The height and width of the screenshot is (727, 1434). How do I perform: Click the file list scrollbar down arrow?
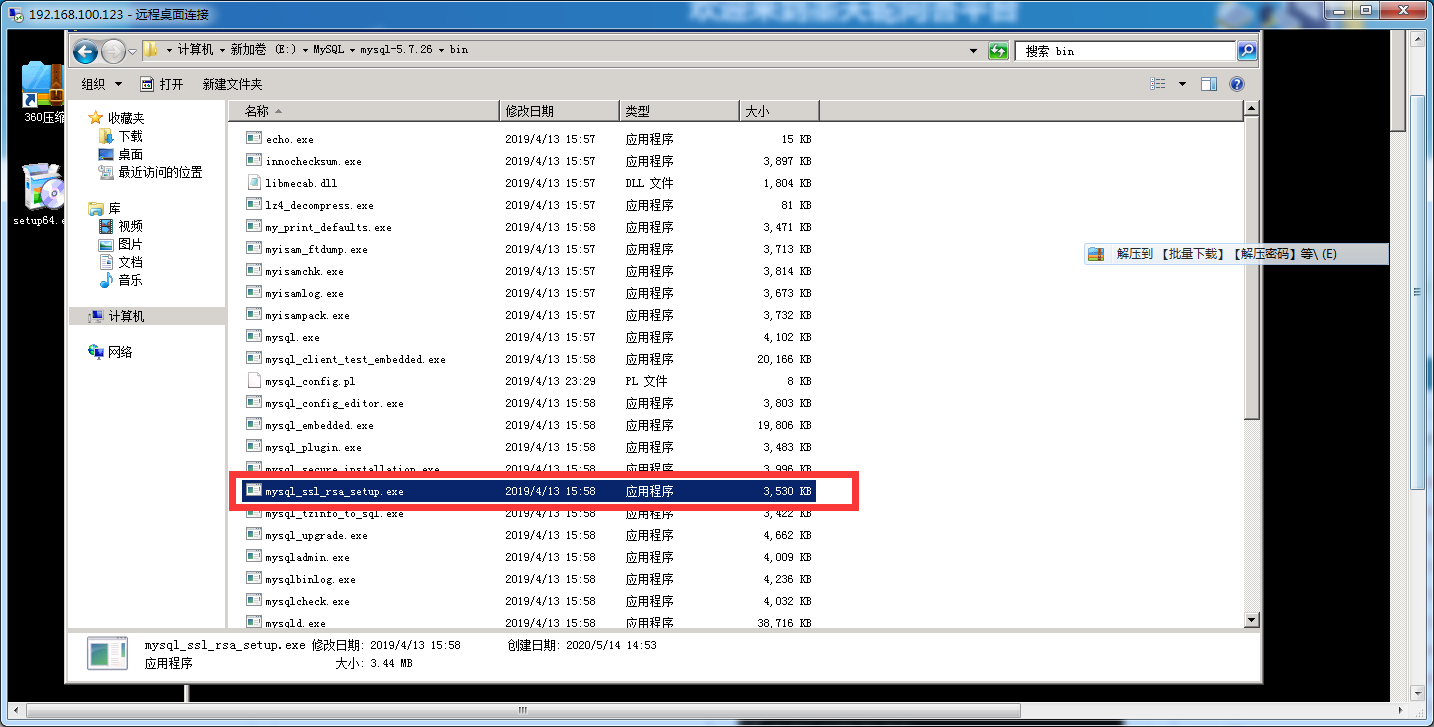1251,620
